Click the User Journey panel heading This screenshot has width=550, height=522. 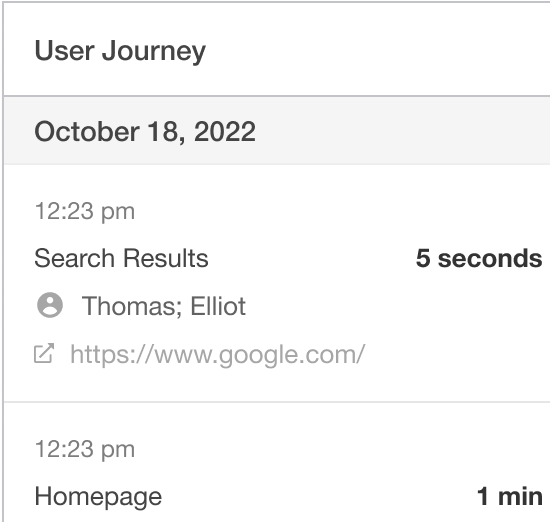click(120, 51)
